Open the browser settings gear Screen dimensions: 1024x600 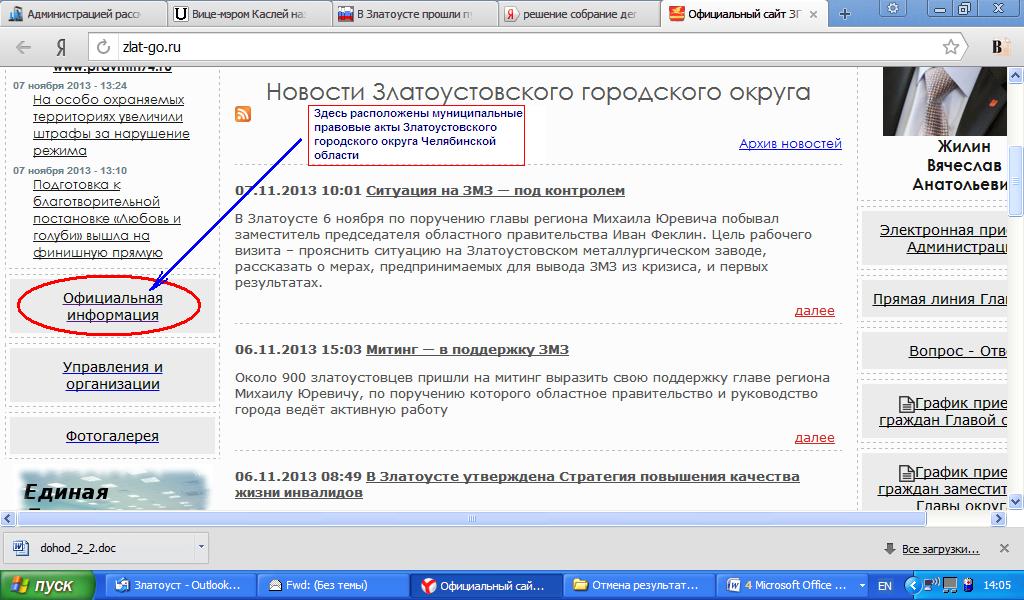pyautogui.click(x=893, y=8)
